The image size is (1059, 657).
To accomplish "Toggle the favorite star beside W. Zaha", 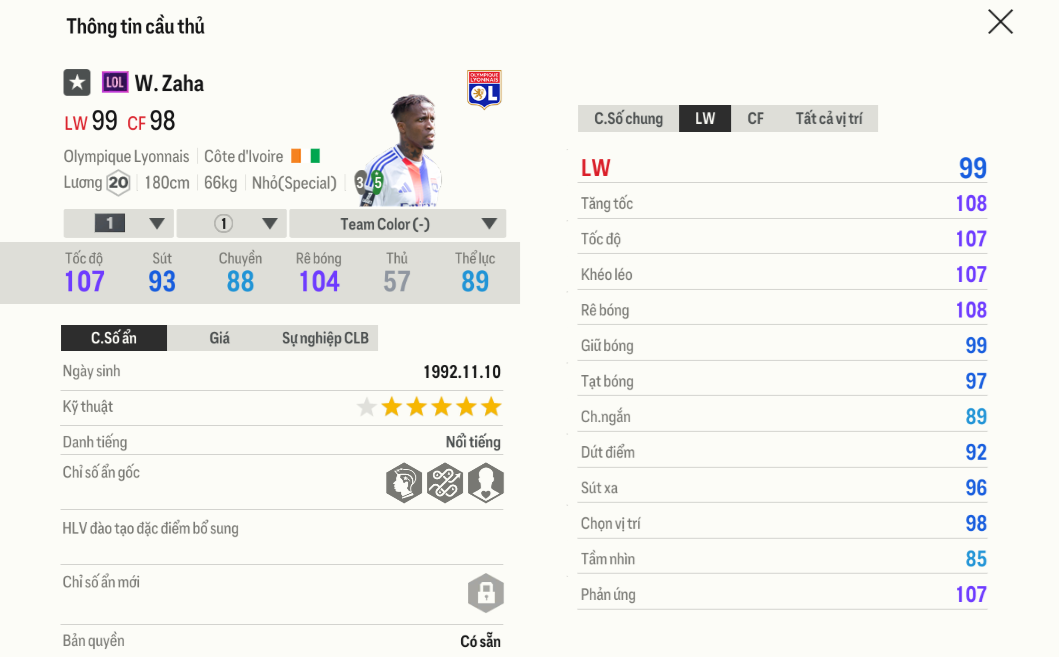I will [x=77, y=82].
